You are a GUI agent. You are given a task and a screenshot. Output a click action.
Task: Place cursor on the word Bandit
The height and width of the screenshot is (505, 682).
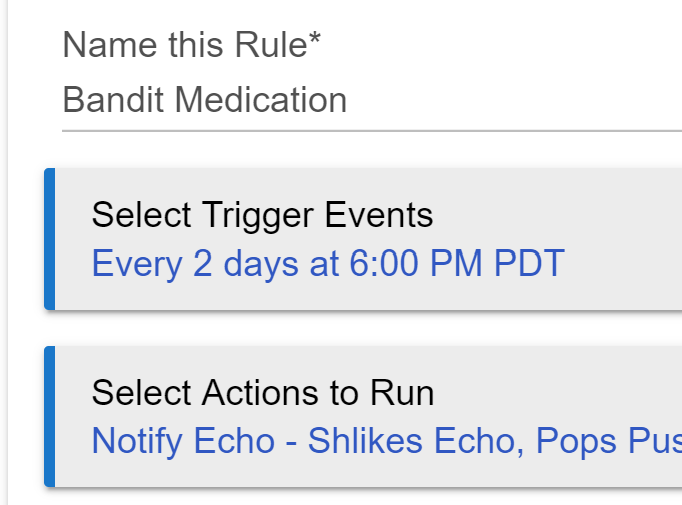113,100
